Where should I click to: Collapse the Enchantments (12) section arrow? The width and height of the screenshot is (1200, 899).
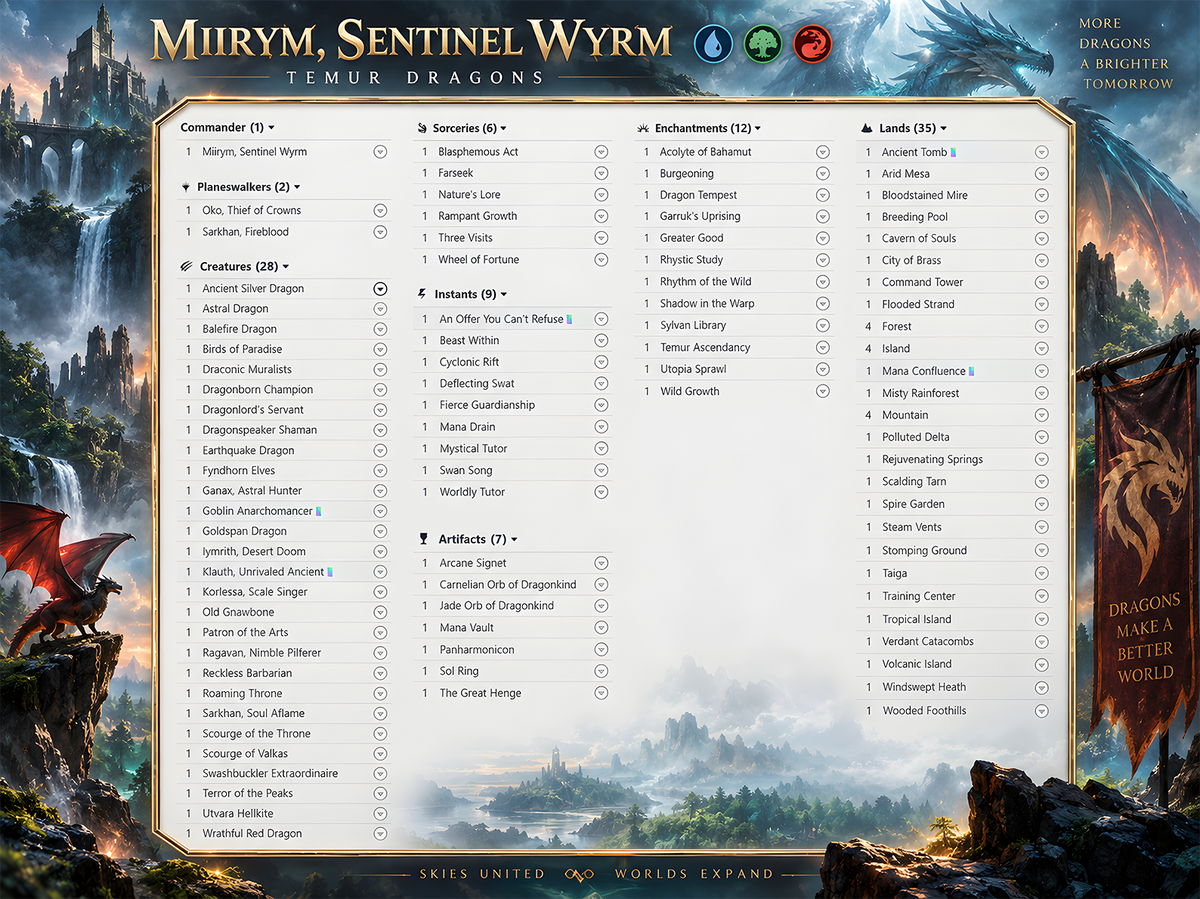tap(759, 128)
